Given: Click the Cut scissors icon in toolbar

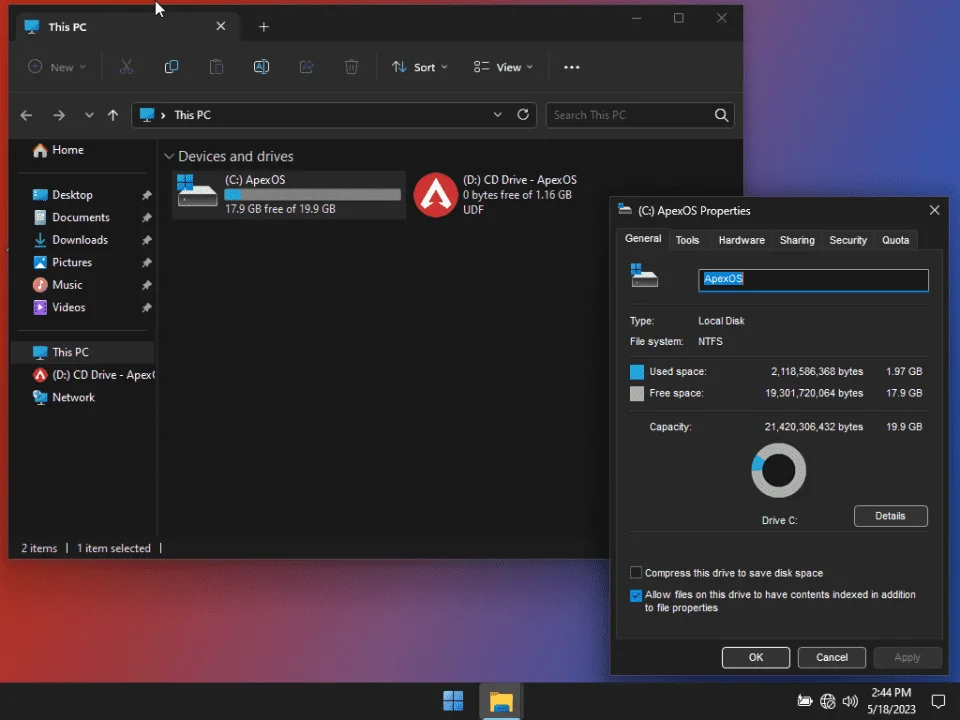Looking at the screenshot, I should 126,67.
